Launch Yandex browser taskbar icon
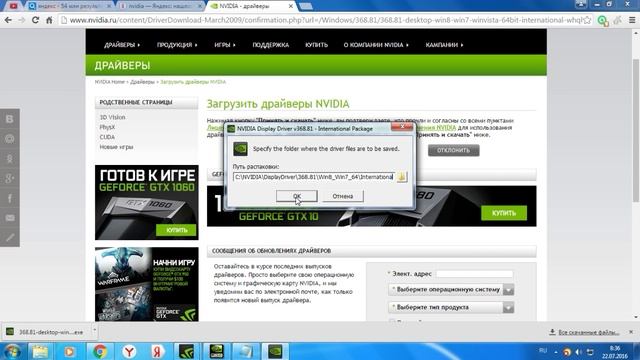 point(129,351)
